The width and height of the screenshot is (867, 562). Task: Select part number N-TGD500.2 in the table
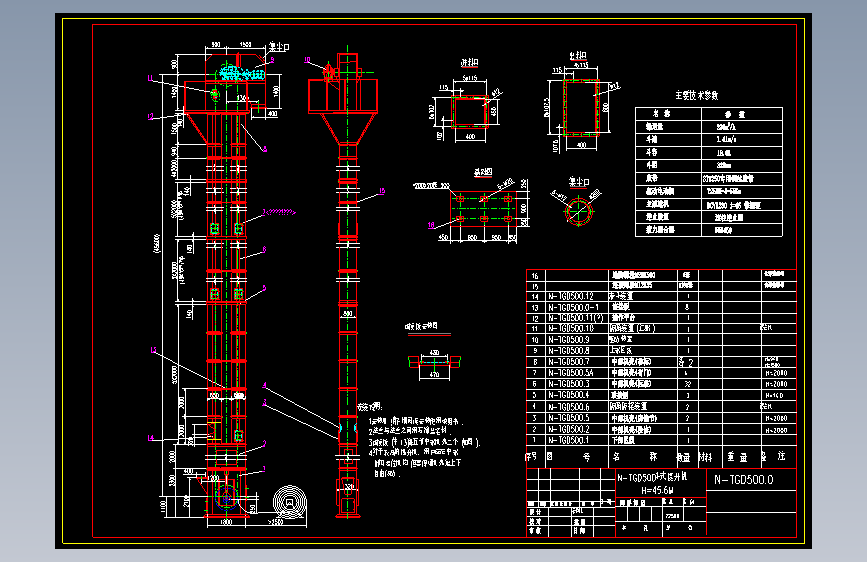pos(569,429)
